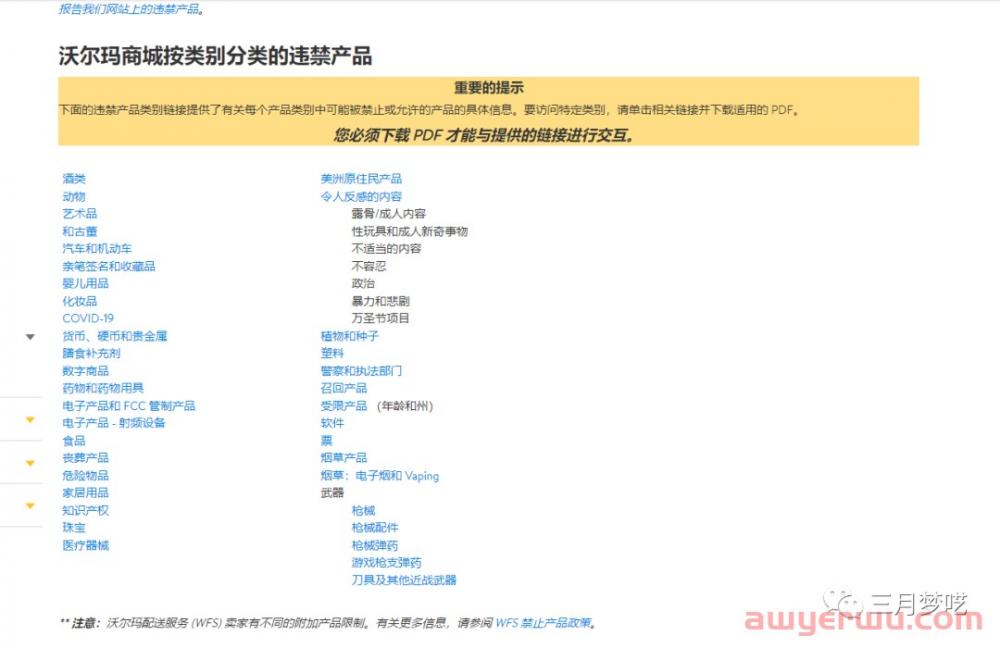Screen dimensions: 1000x648
Task: Open the WFS 禁止产品政策 link
Action: pyautogui.click(x=543, y=623)
